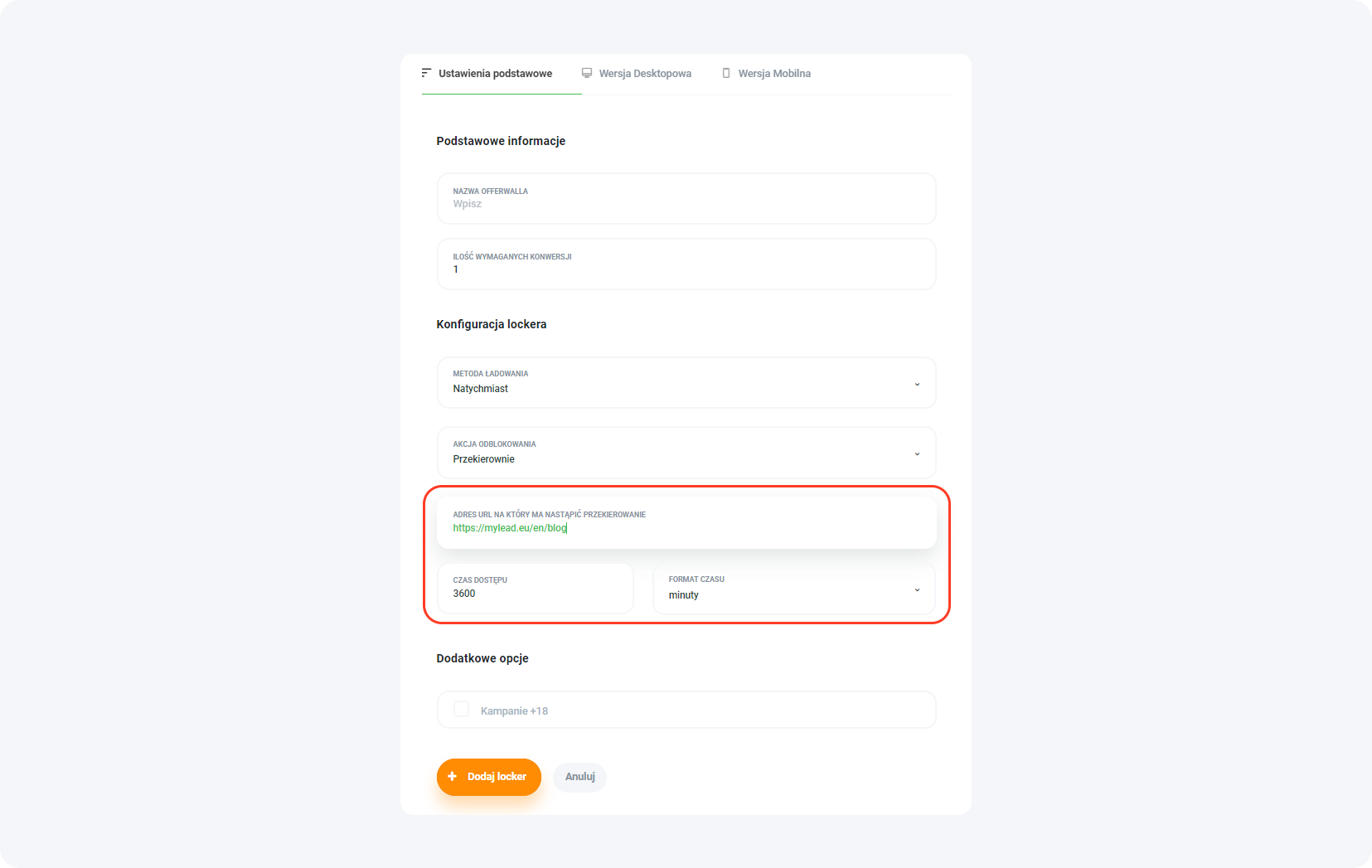Click the Ilość wymaganych konwersji field

click(686, 269)
